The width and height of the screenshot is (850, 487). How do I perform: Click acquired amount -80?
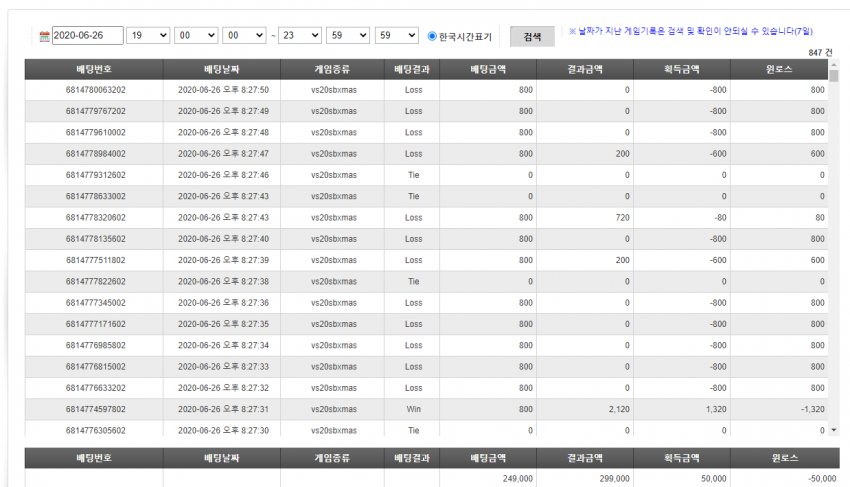click(720, 217)
